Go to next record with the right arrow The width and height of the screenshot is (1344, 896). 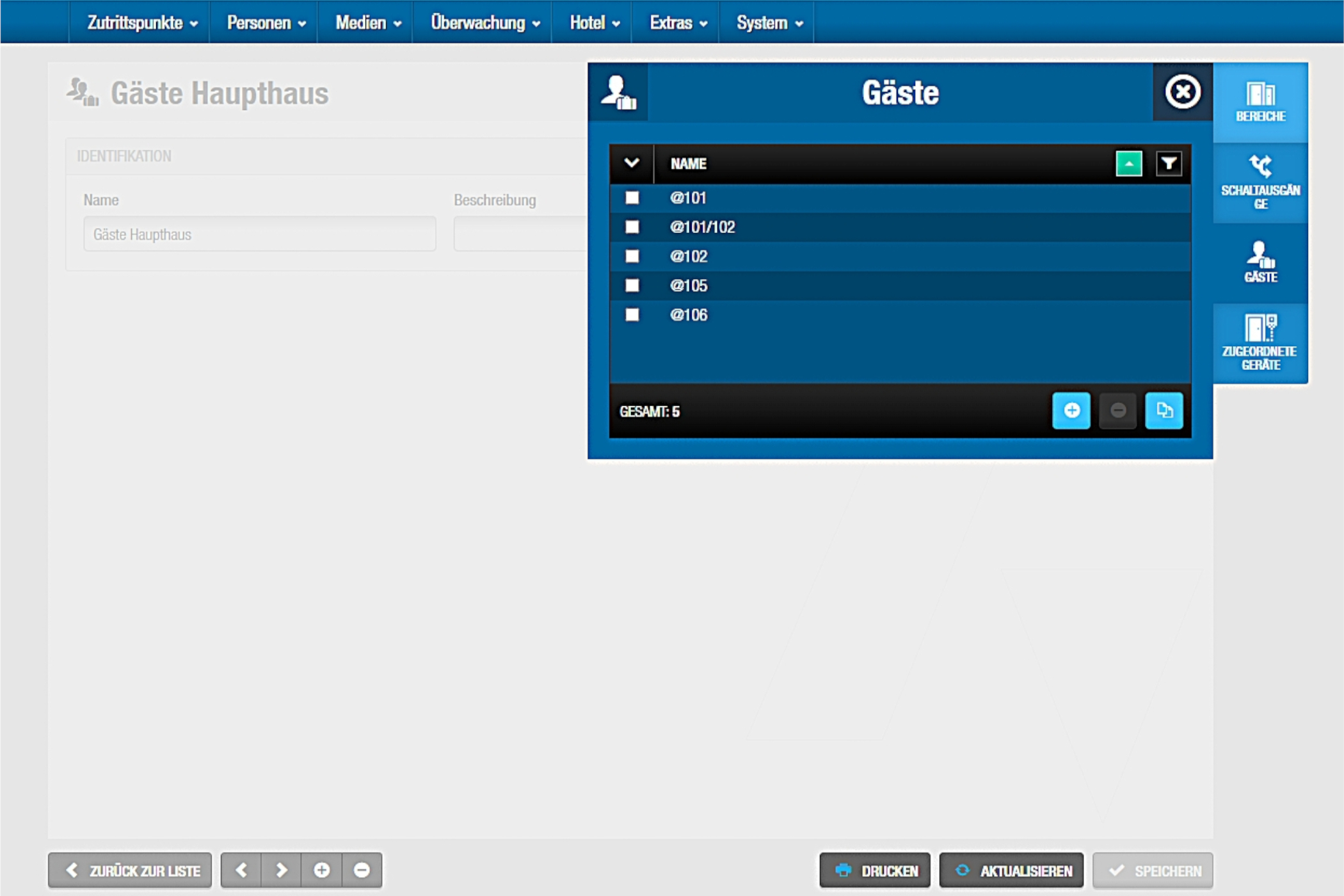click(x=282, y=870)
